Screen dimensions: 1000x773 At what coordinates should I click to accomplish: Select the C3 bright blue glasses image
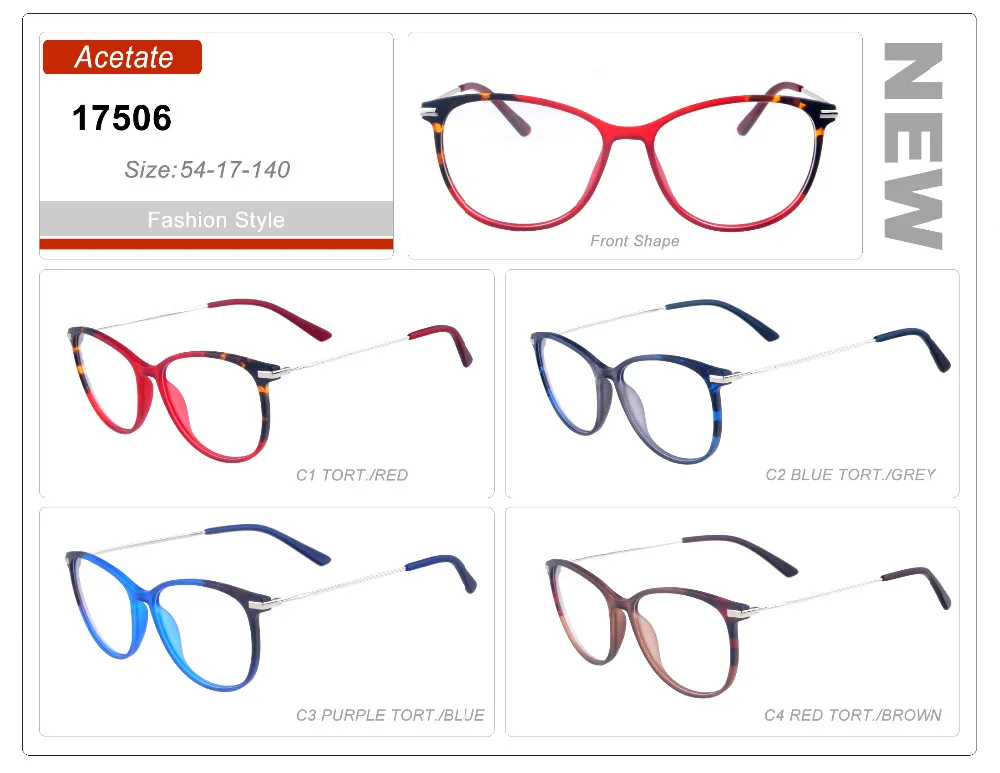click(x=271, y=607)
